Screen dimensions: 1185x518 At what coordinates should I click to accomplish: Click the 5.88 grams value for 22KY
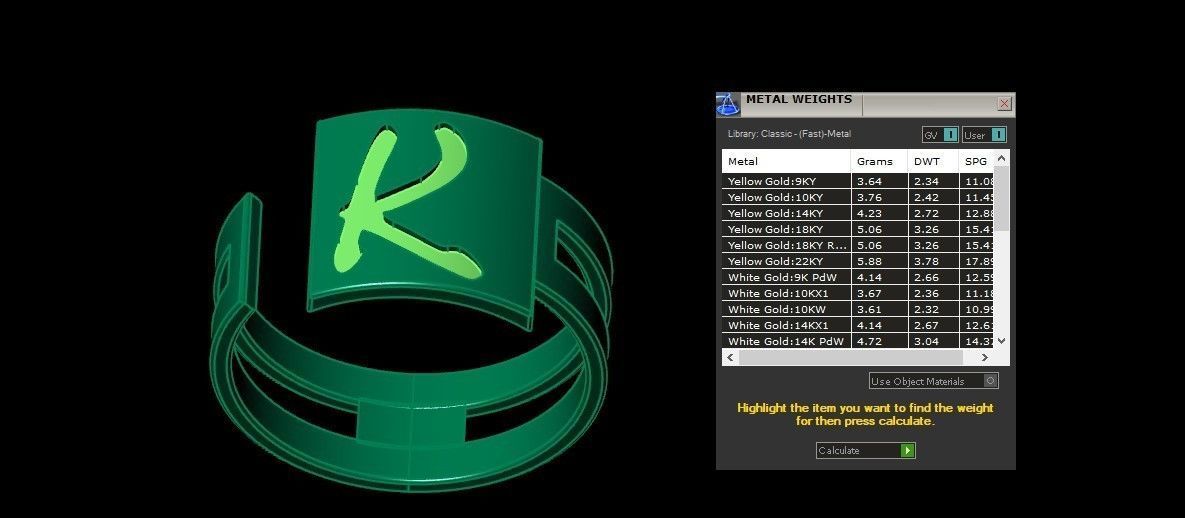868,261
